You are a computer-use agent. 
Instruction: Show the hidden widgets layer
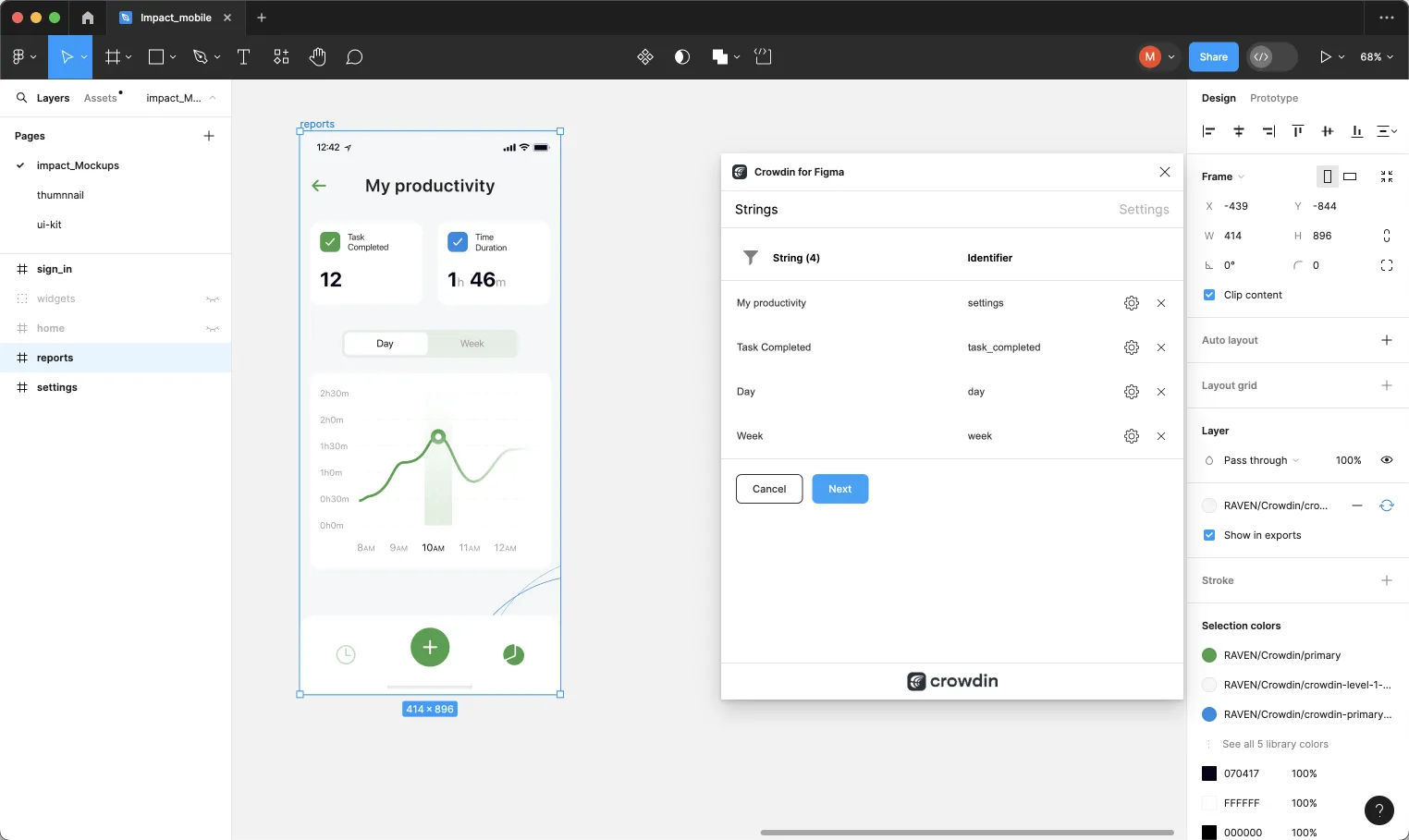coord(213,299)
